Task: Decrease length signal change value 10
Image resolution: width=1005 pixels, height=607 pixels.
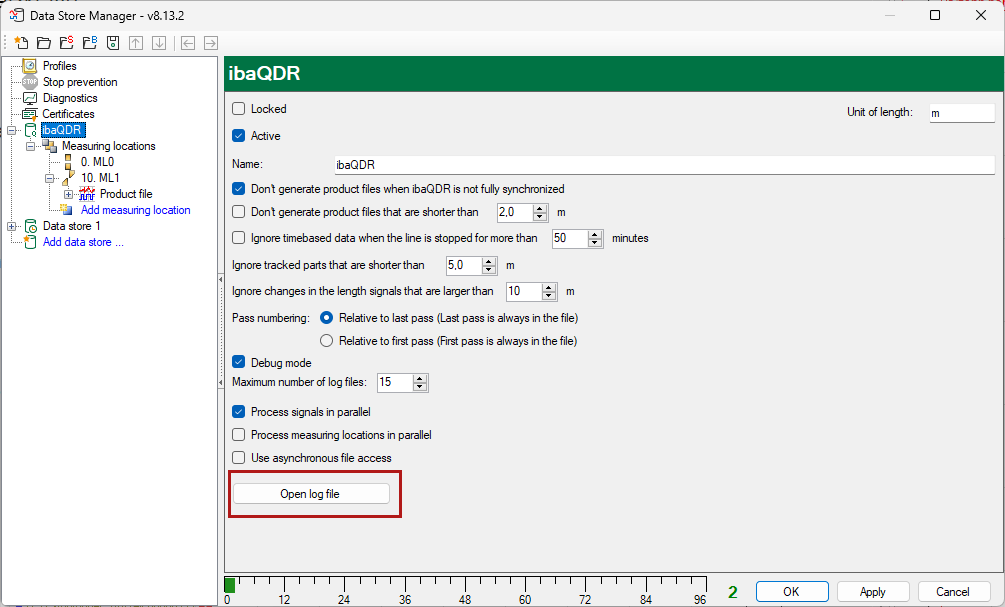Action: pyautogui.click(x=549, y=295)
